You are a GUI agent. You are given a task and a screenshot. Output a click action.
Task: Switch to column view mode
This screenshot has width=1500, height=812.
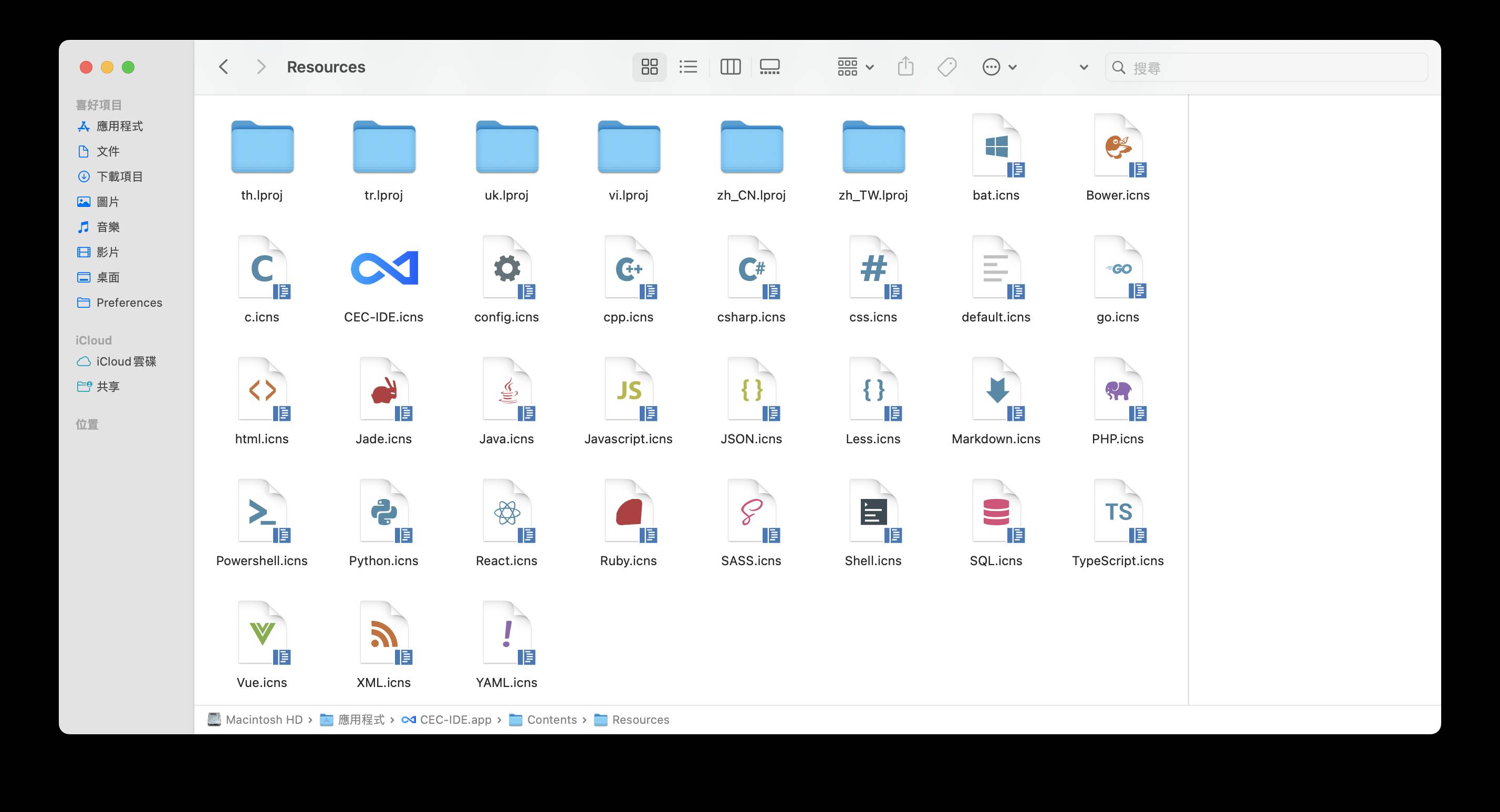(730, 67)
